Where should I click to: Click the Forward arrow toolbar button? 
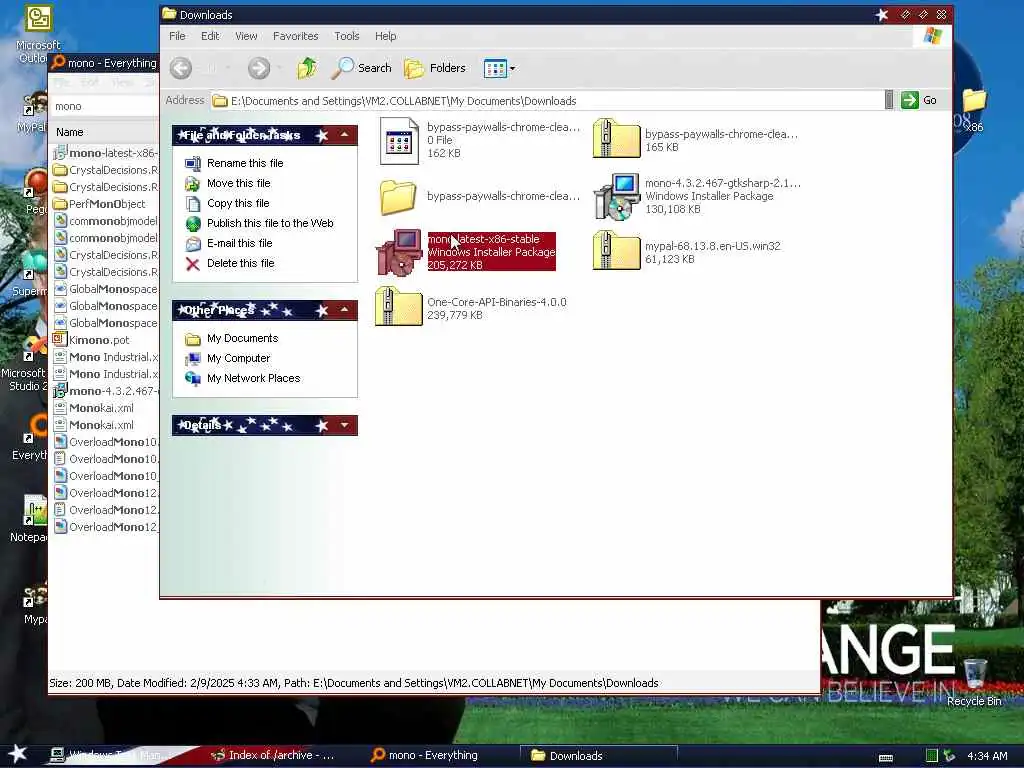pyautogui.click(x=259, y=68)
